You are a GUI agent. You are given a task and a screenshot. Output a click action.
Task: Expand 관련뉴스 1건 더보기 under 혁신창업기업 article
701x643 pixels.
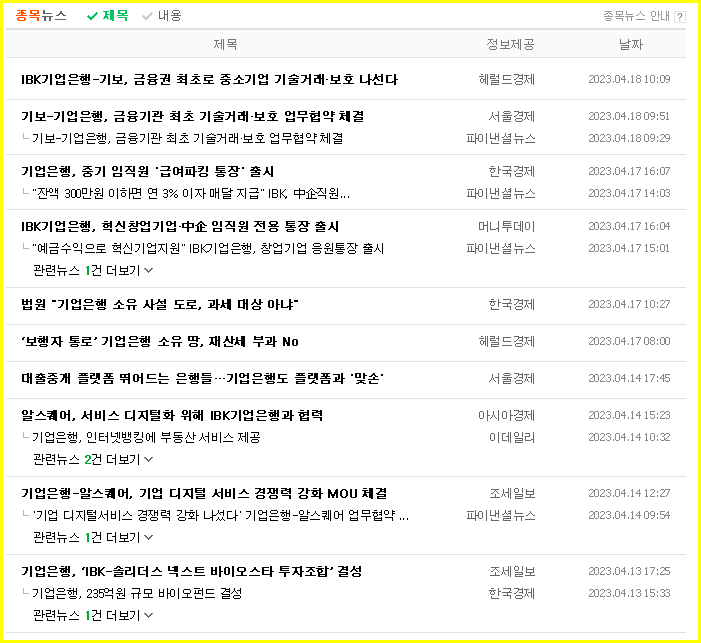tap(93, 271)
